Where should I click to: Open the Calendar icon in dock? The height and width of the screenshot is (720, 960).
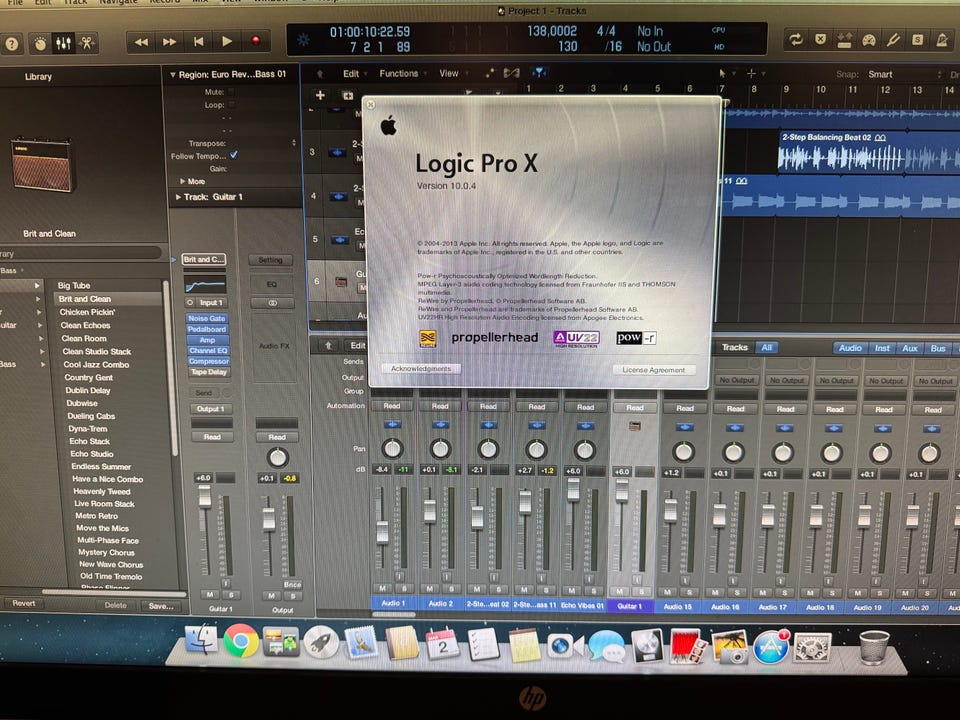(x=442, y=643)
